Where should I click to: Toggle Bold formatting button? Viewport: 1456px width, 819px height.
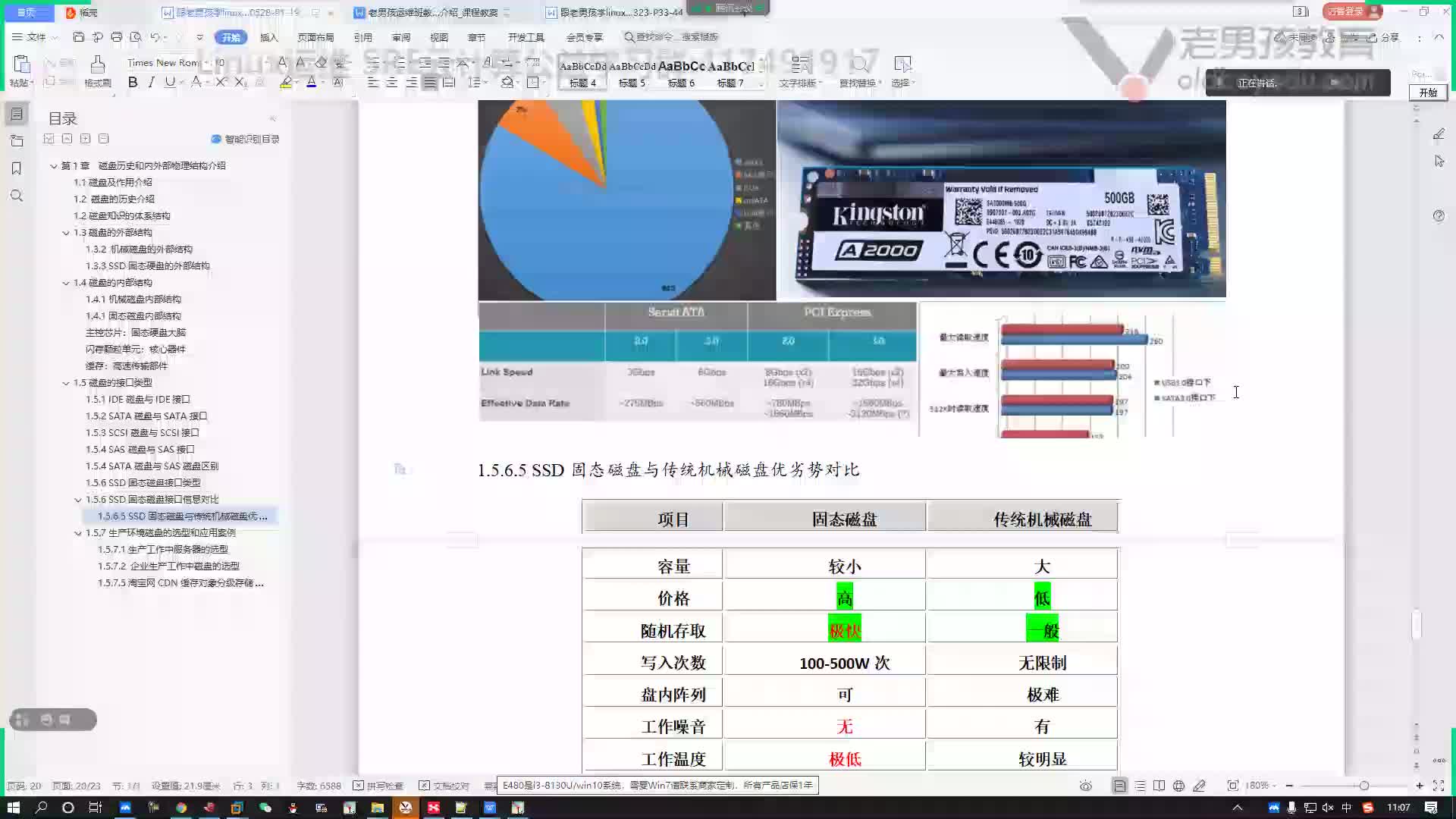tap(134, 82)
